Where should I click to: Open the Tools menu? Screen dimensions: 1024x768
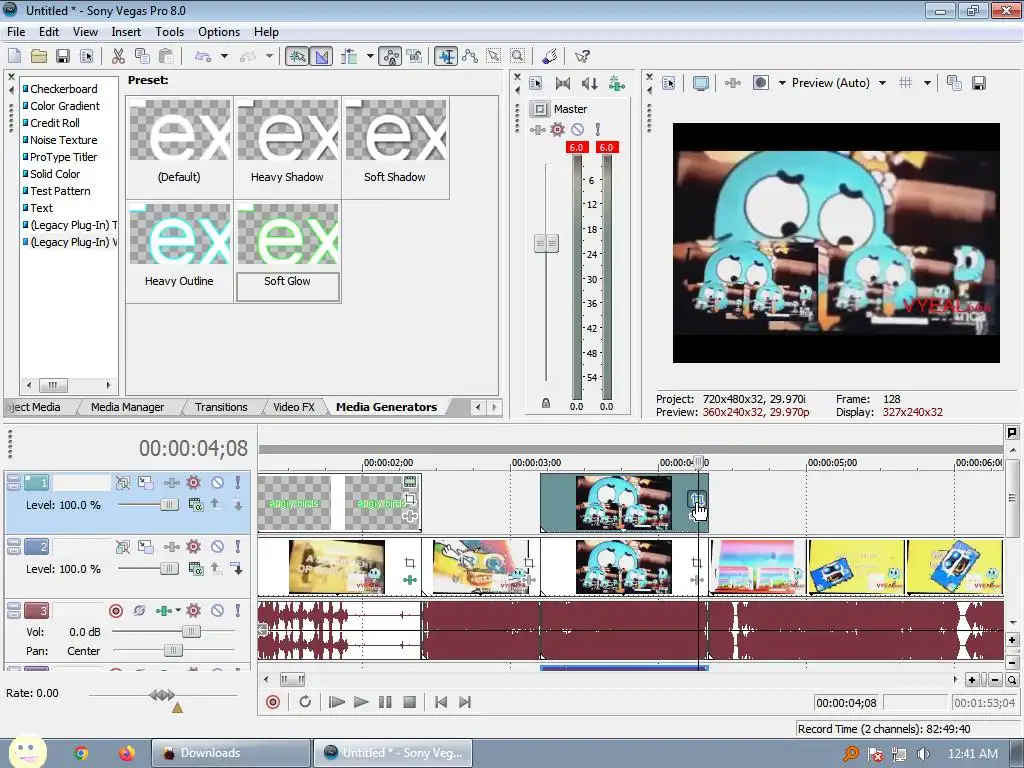(169, 31)
